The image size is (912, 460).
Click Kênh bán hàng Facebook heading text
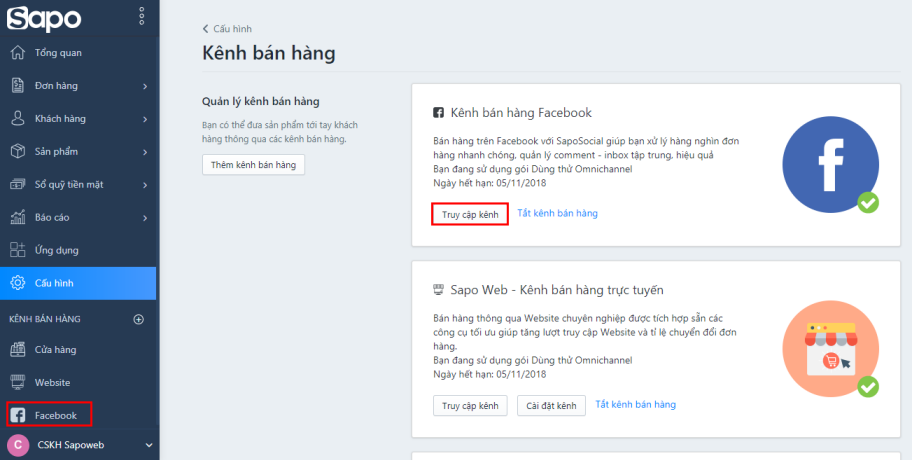coord(521,113)
